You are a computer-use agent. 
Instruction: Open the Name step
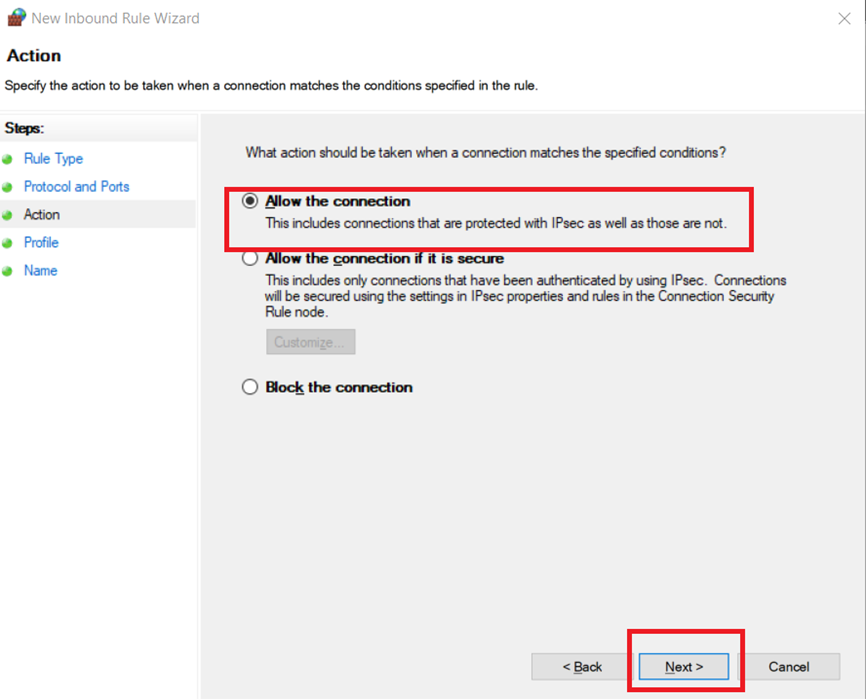pyautogui.click(x=40, y=271)
